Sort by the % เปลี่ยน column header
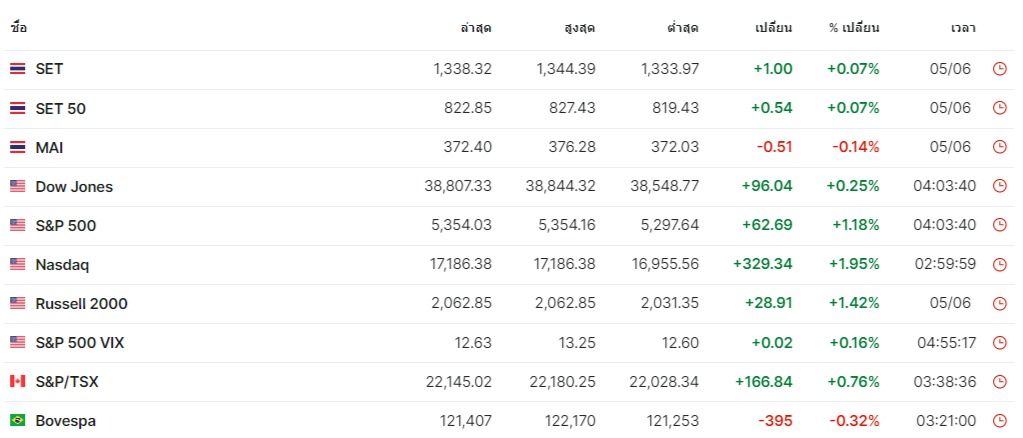 (854, 28)
